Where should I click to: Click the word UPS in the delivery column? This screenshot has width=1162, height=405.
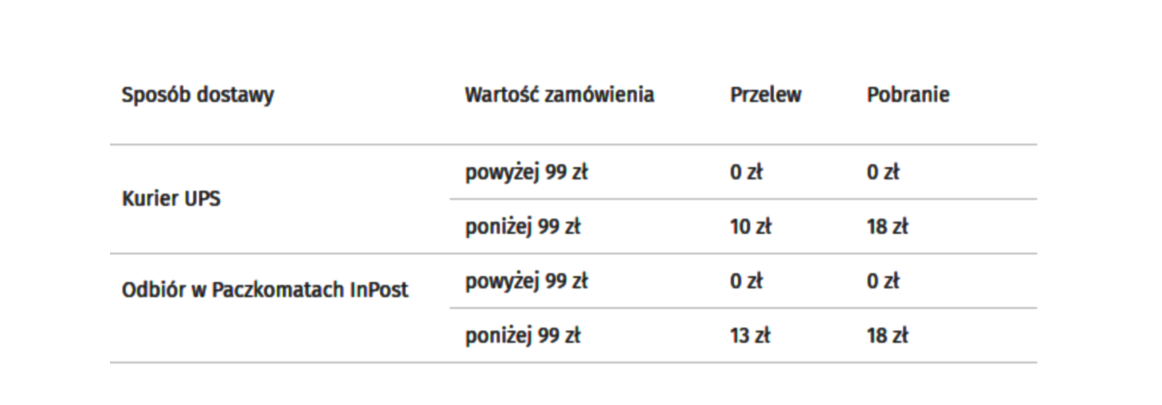coord(201,199)
